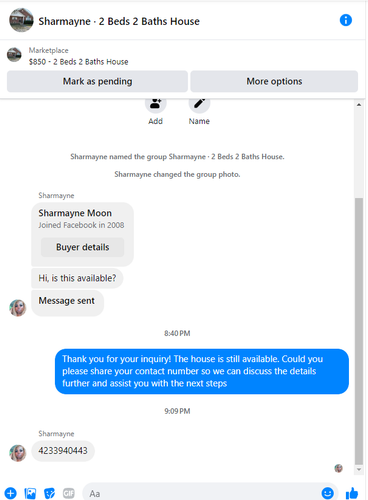Click the pencil Name icon to rename group

pyautogui.click(x=199, y=104)
